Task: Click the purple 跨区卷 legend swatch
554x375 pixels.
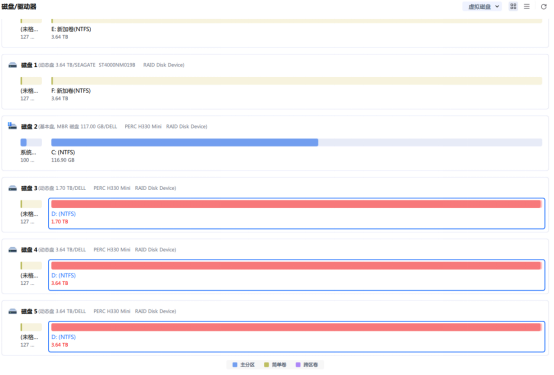Action: click(298, 365)
